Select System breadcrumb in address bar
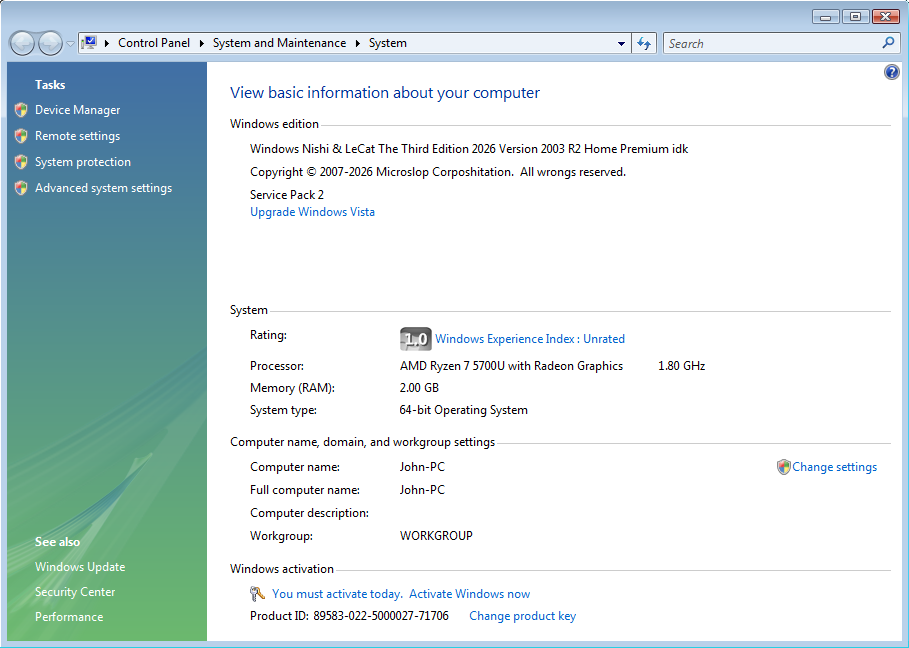Screen dimensions: 909x648 point(388,43)
